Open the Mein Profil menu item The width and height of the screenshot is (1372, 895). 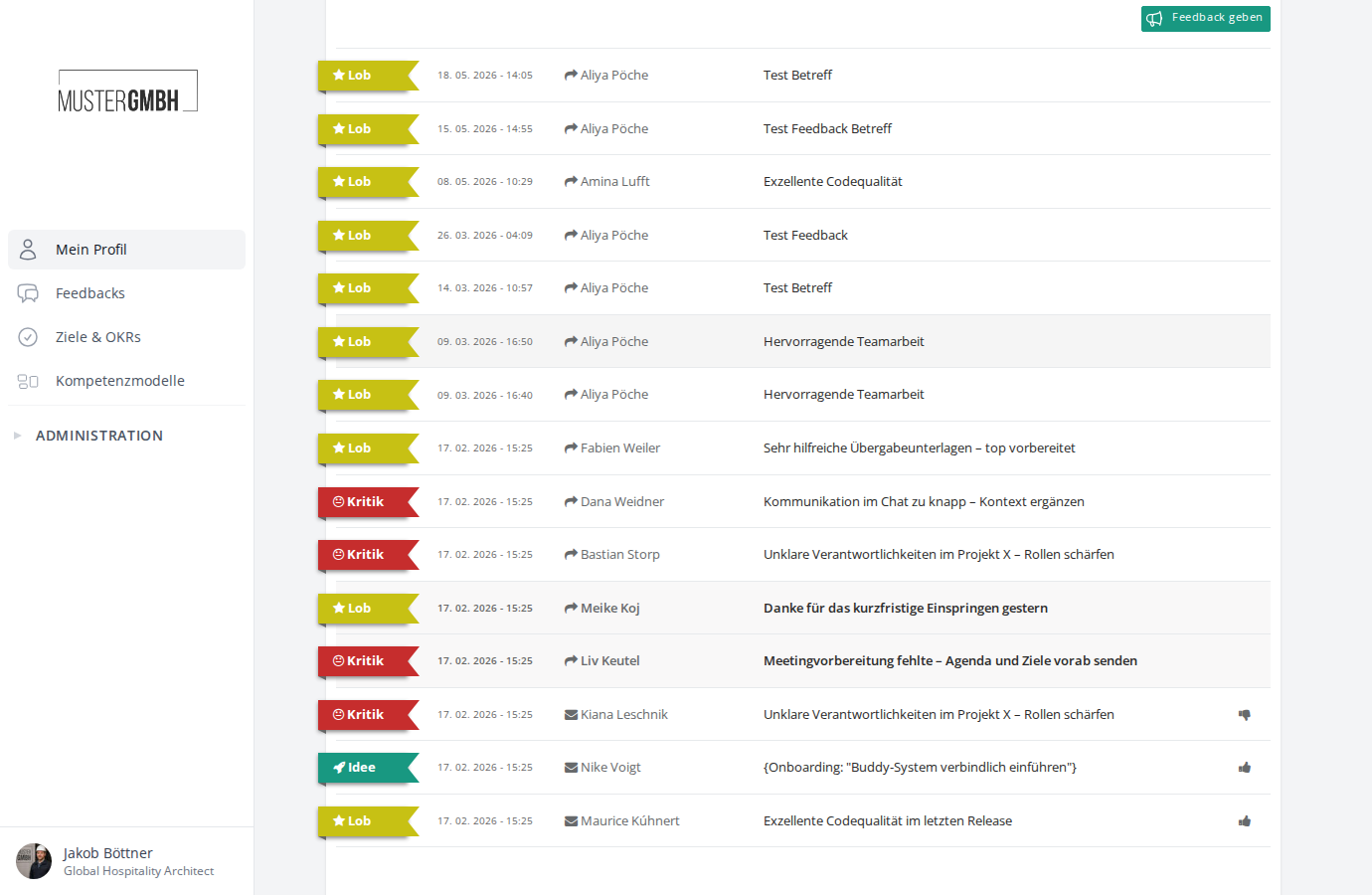click(x=126, y=250)
